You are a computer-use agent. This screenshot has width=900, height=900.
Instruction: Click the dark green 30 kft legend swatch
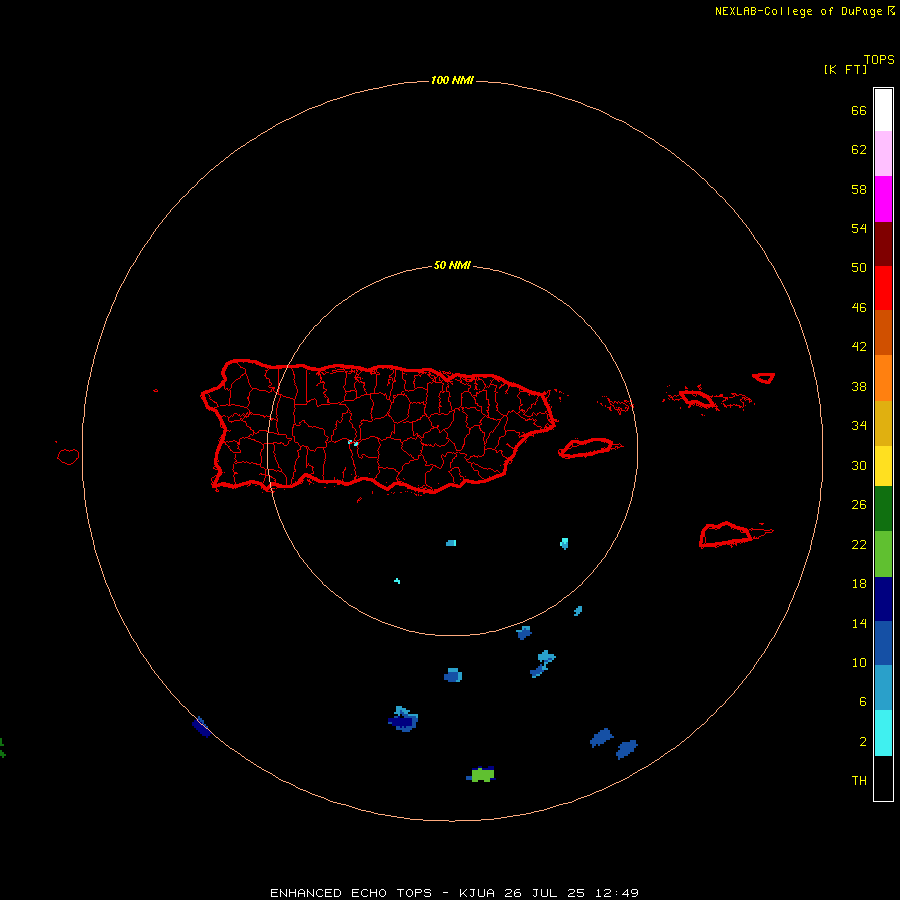883,509
